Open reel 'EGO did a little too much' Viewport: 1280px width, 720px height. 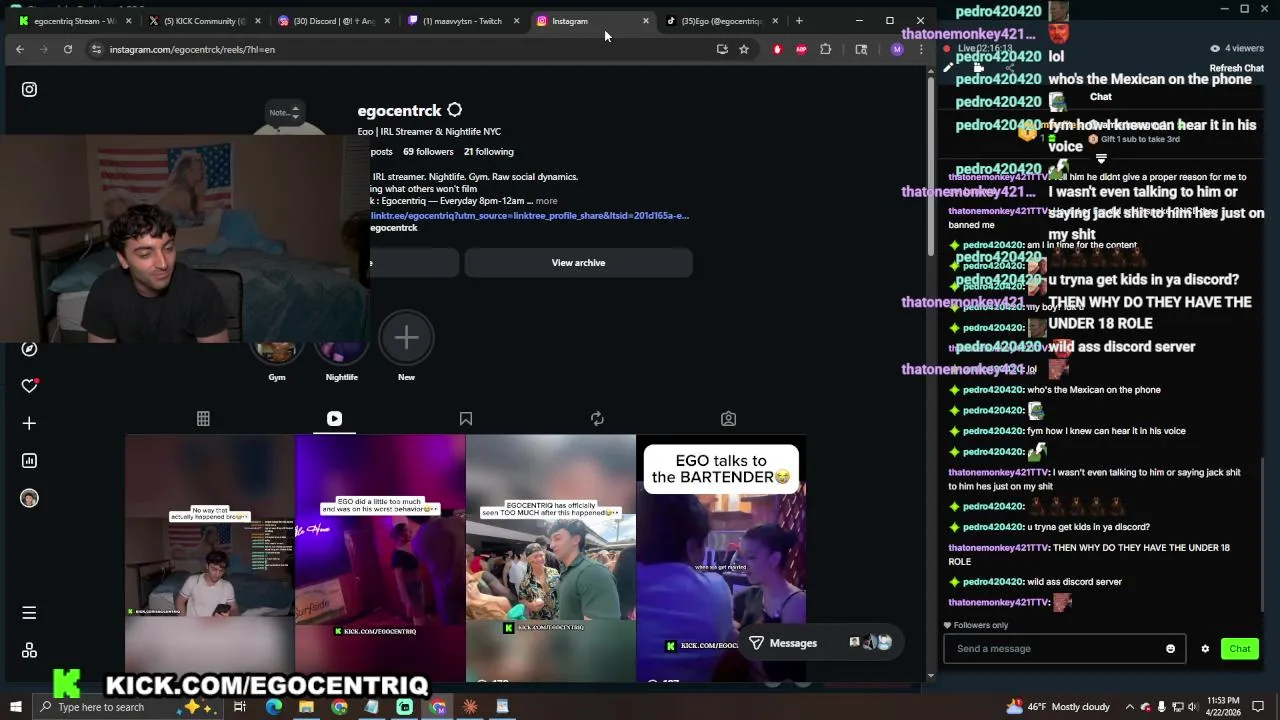pyautogui.click(x=380, y=558)
